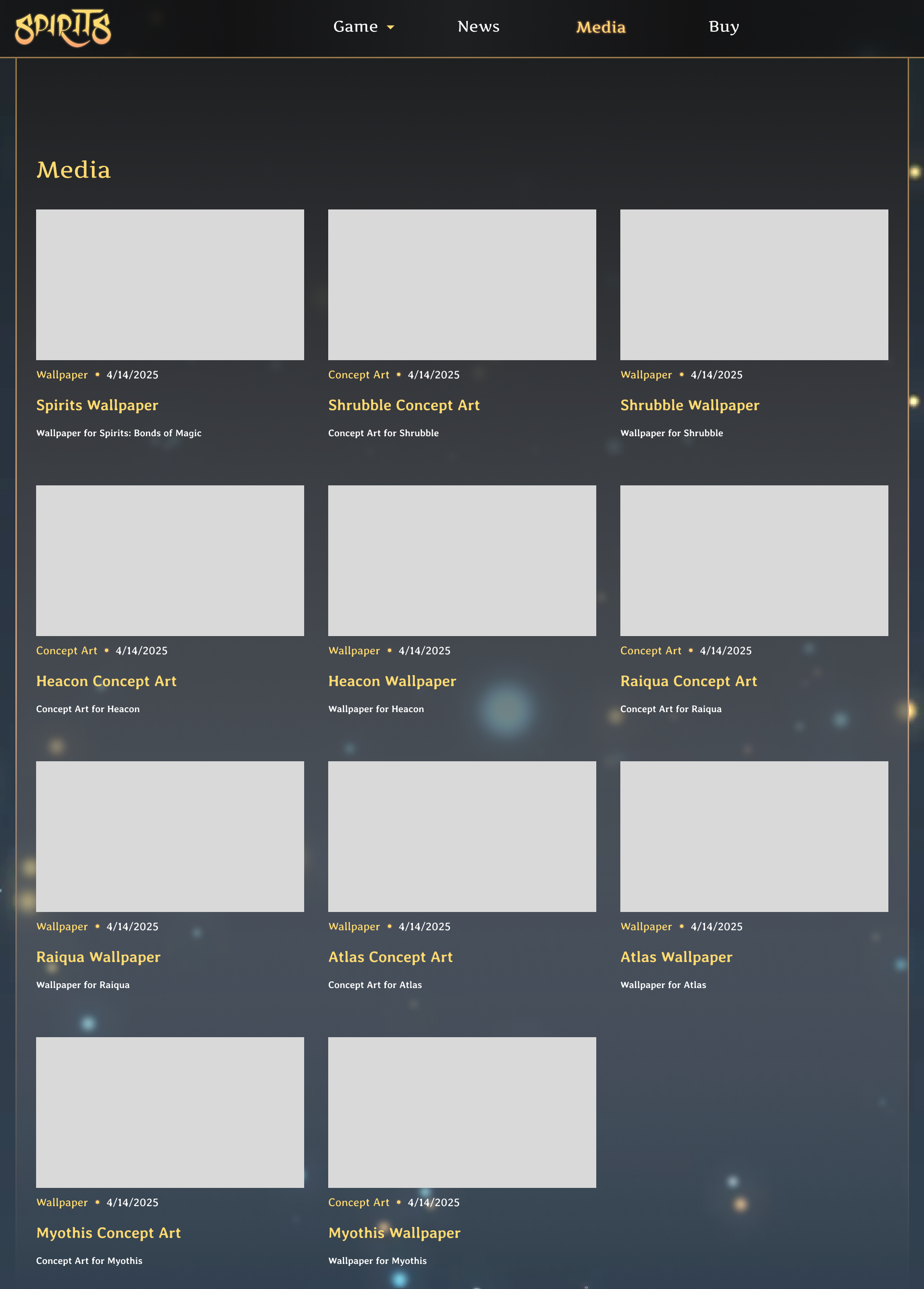Click 'Wallpaper for Myothis' description
The image size is (924, 1289).
(377, 1261)
